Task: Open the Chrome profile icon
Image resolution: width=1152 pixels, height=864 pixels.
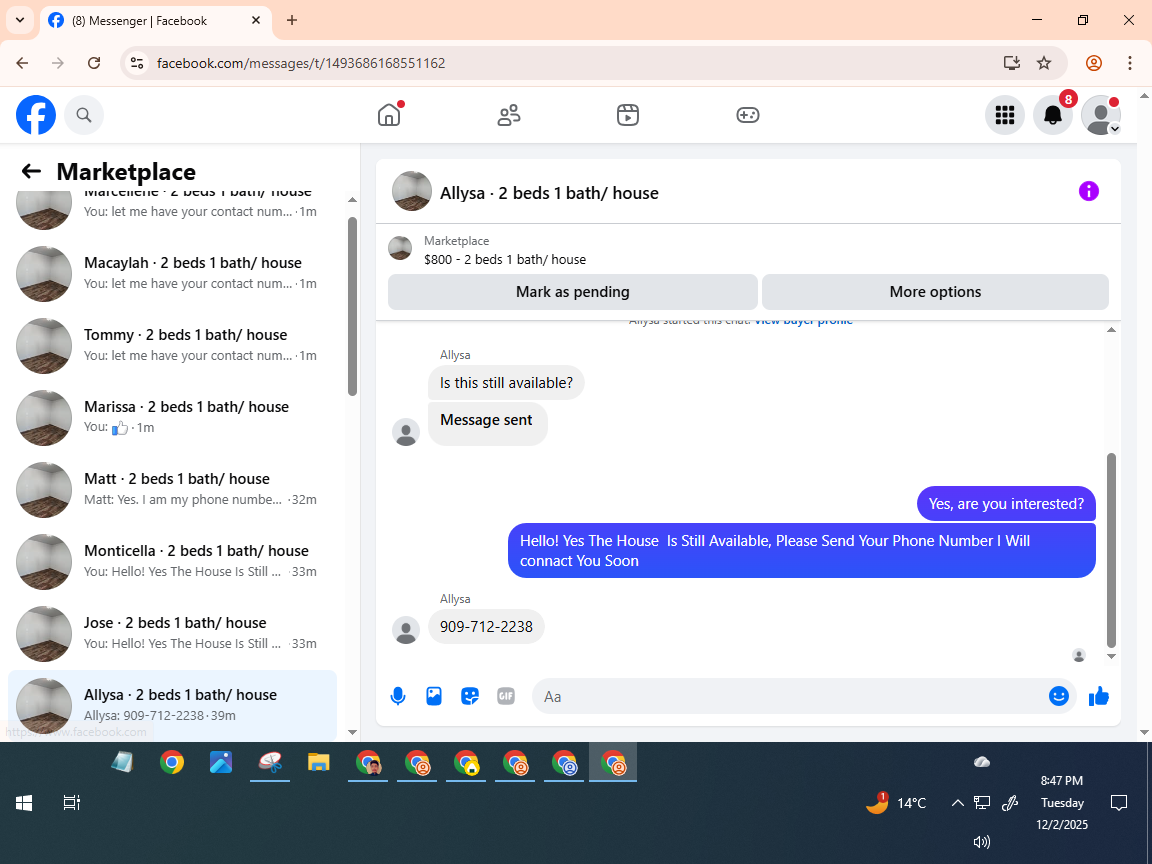Action: pos(1094,63)
